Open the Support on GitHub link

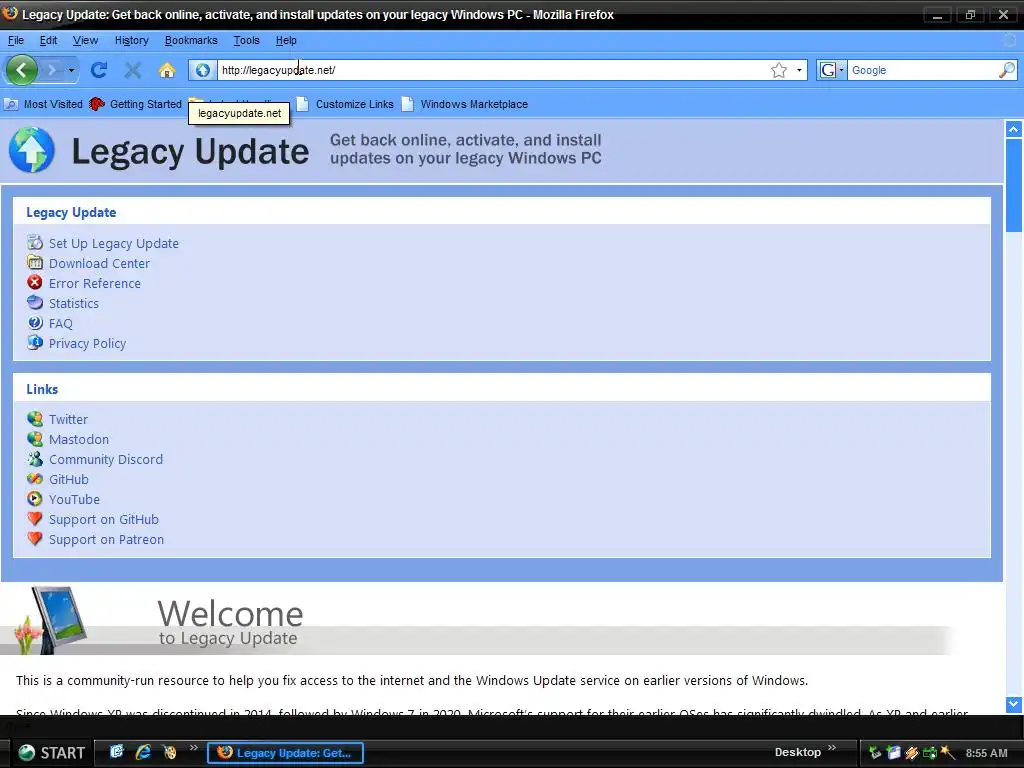[x=104, y=520]
